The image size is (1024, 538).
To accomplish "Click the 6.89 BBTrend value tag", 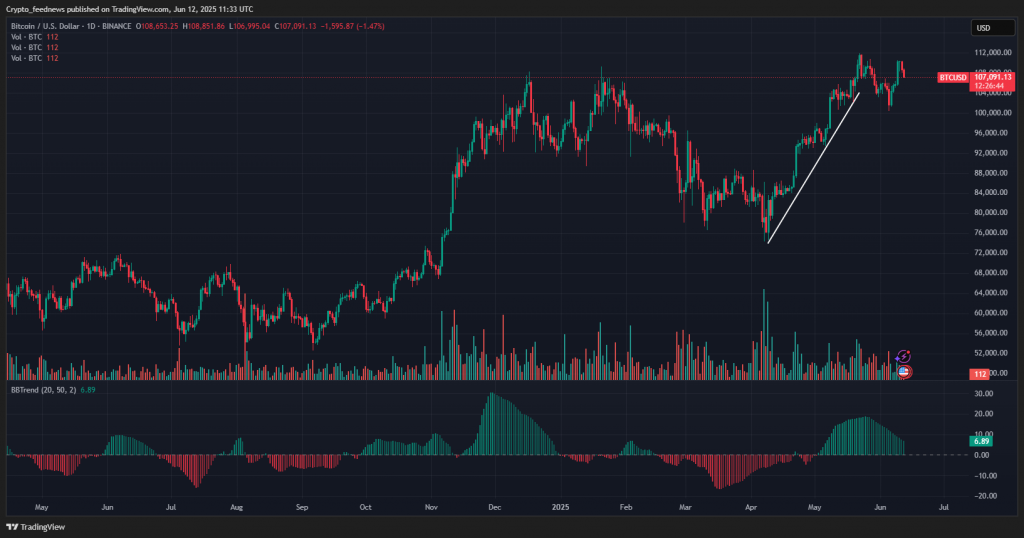I will click(x=981, y=440).
